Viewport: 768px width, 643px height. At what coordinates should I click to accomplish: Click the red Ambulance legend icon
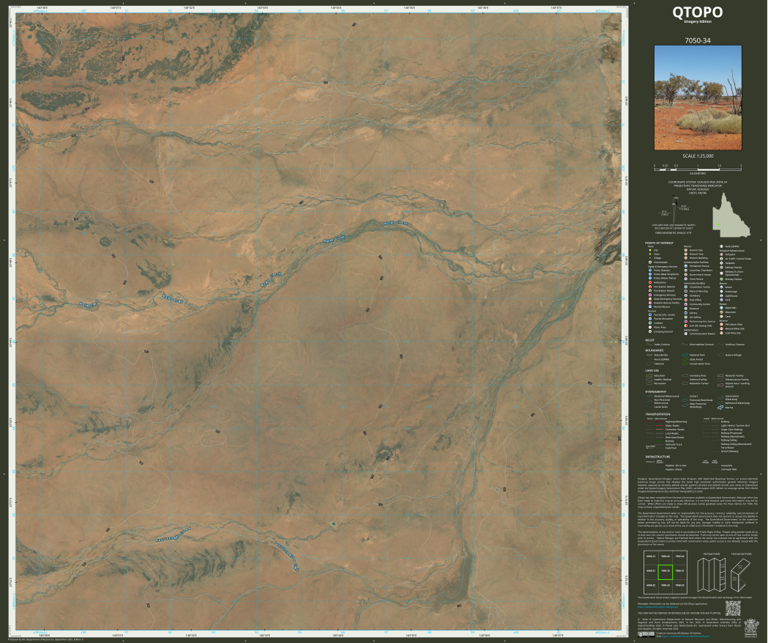(x=650, y=283)
